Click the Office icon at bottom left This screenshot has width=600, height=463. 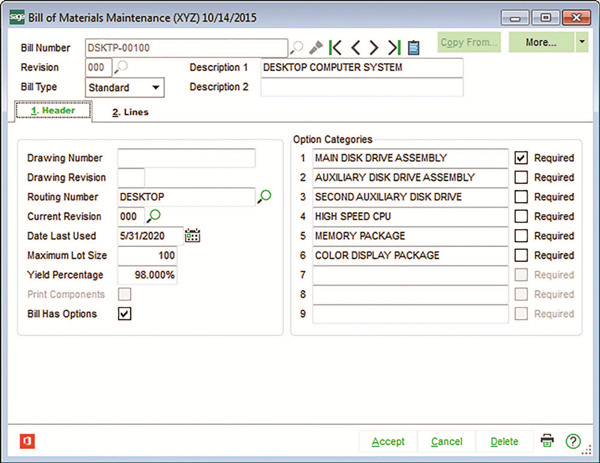click(x=27, y=441)
